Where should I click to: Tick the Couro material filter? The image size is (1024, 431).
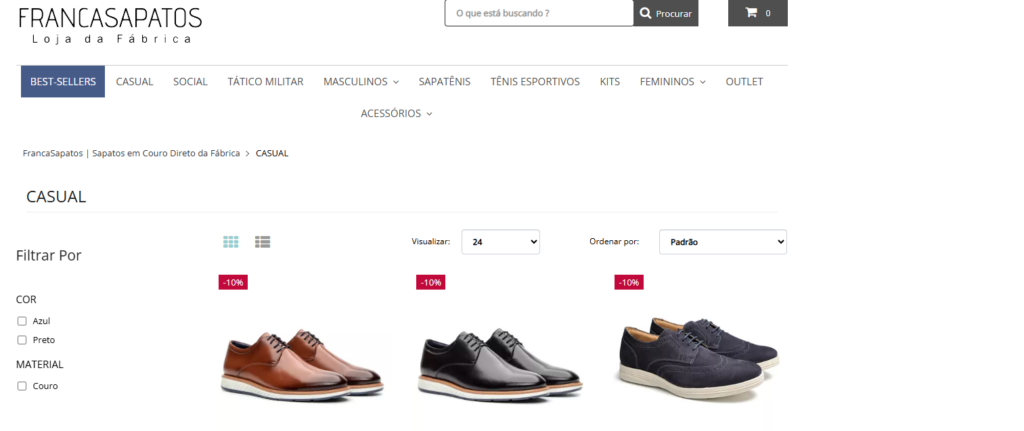[x=22, y=386]
